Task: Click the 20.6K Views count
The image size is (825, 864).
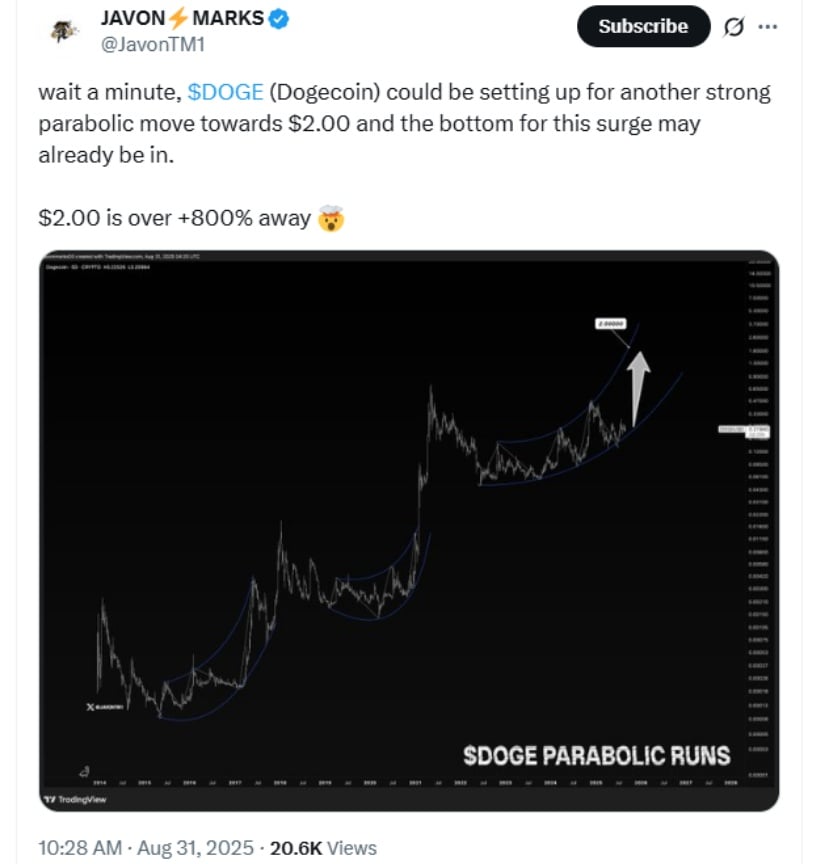Action: (x=323, y=847)
